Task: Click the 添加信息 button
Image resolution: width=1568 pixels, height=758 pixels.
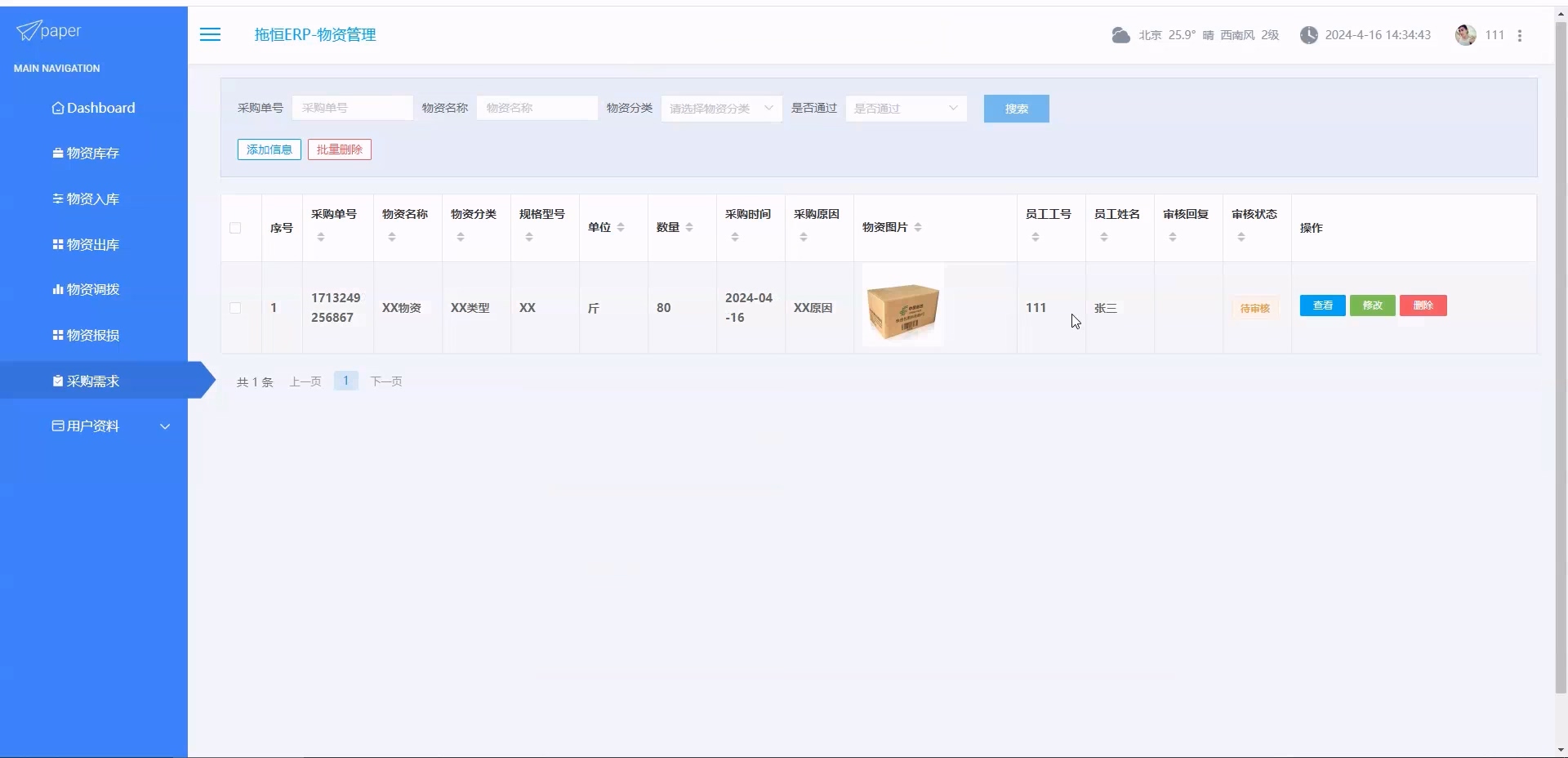Action: (269, 149)
